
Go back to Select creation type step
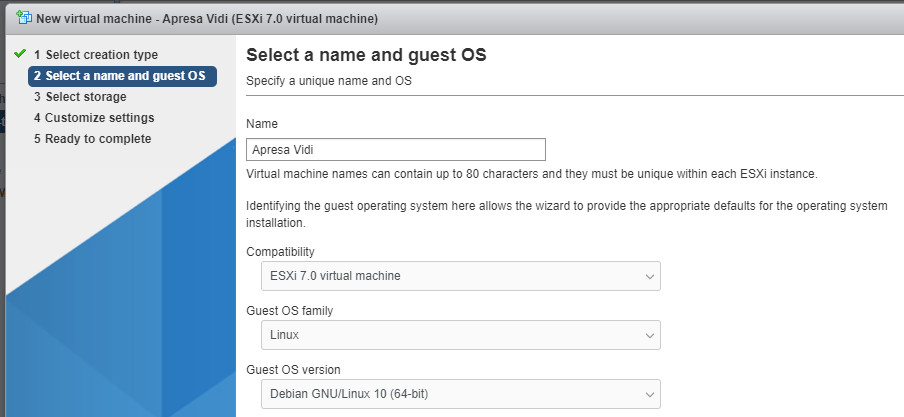point(96,55)
